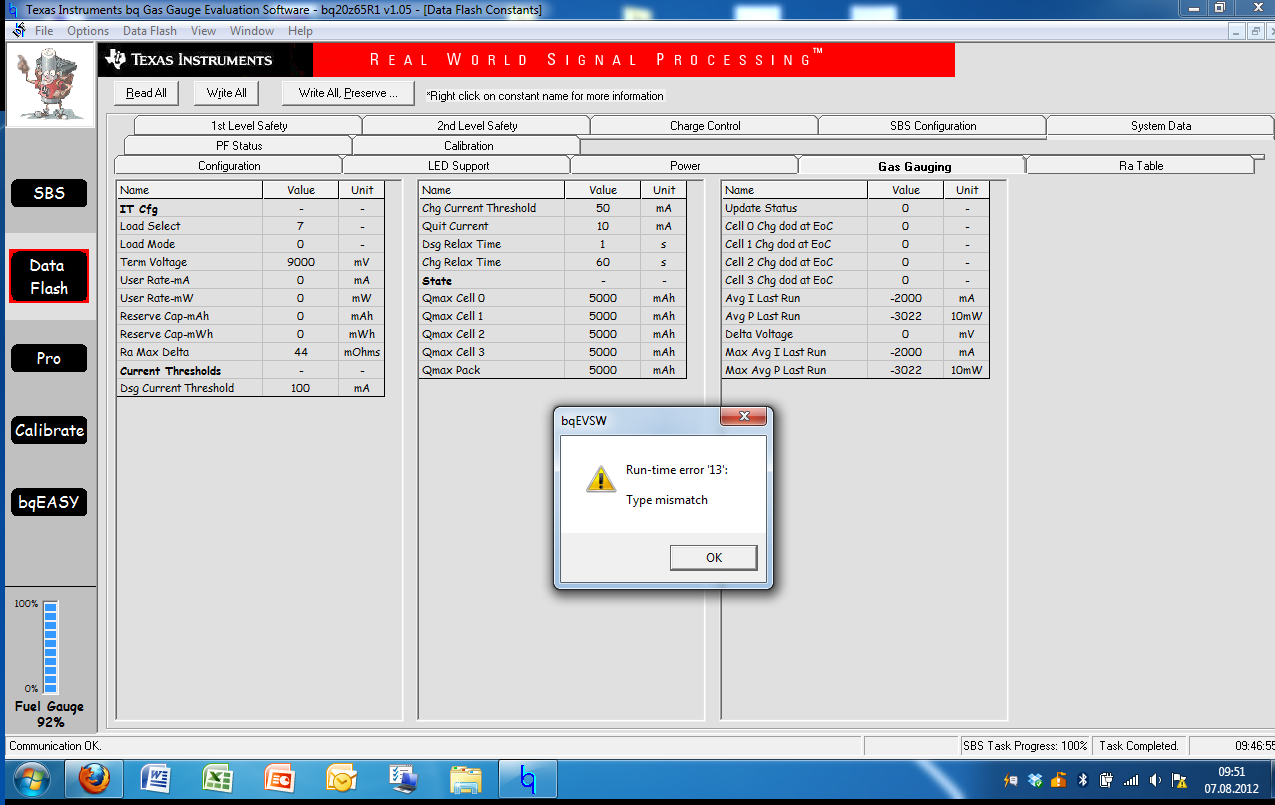Switch to the Calibration tab

coord(468,146)
